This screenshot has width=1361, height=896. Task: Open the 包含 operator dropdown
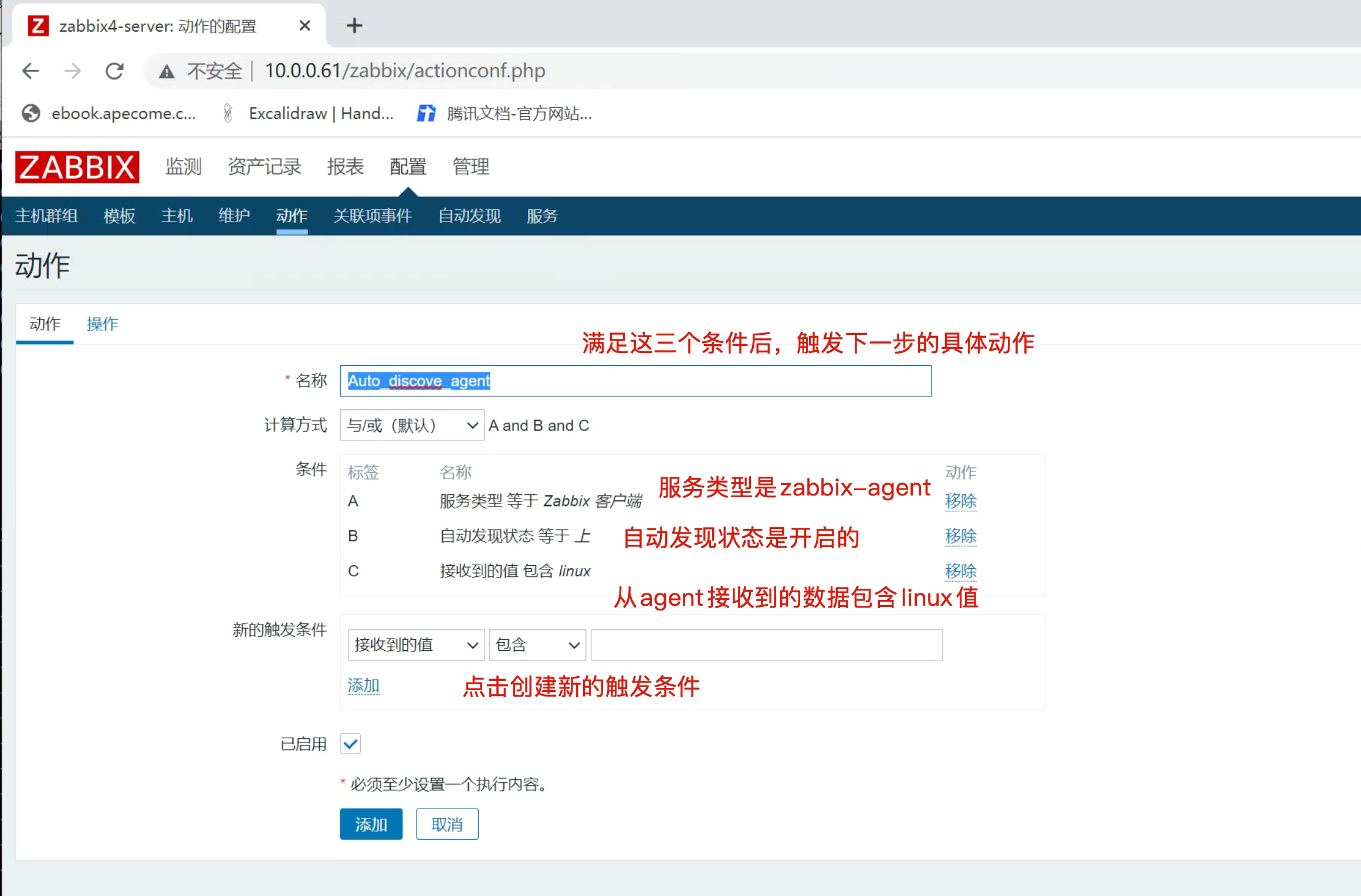click(537, 645)
